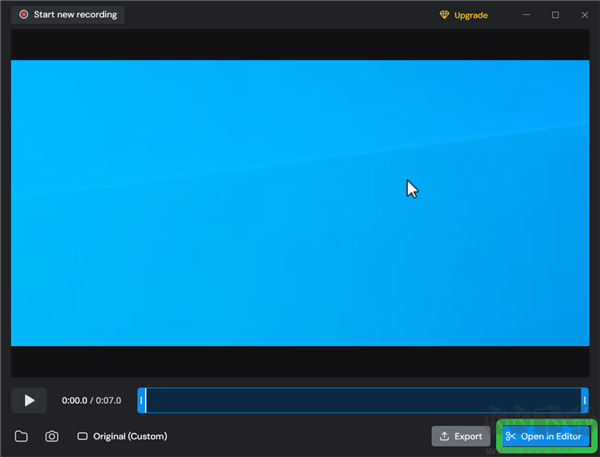Open the recordings folder icon
Image resolution: width=600 pixels, height=457 pixels.
(21, 436)
